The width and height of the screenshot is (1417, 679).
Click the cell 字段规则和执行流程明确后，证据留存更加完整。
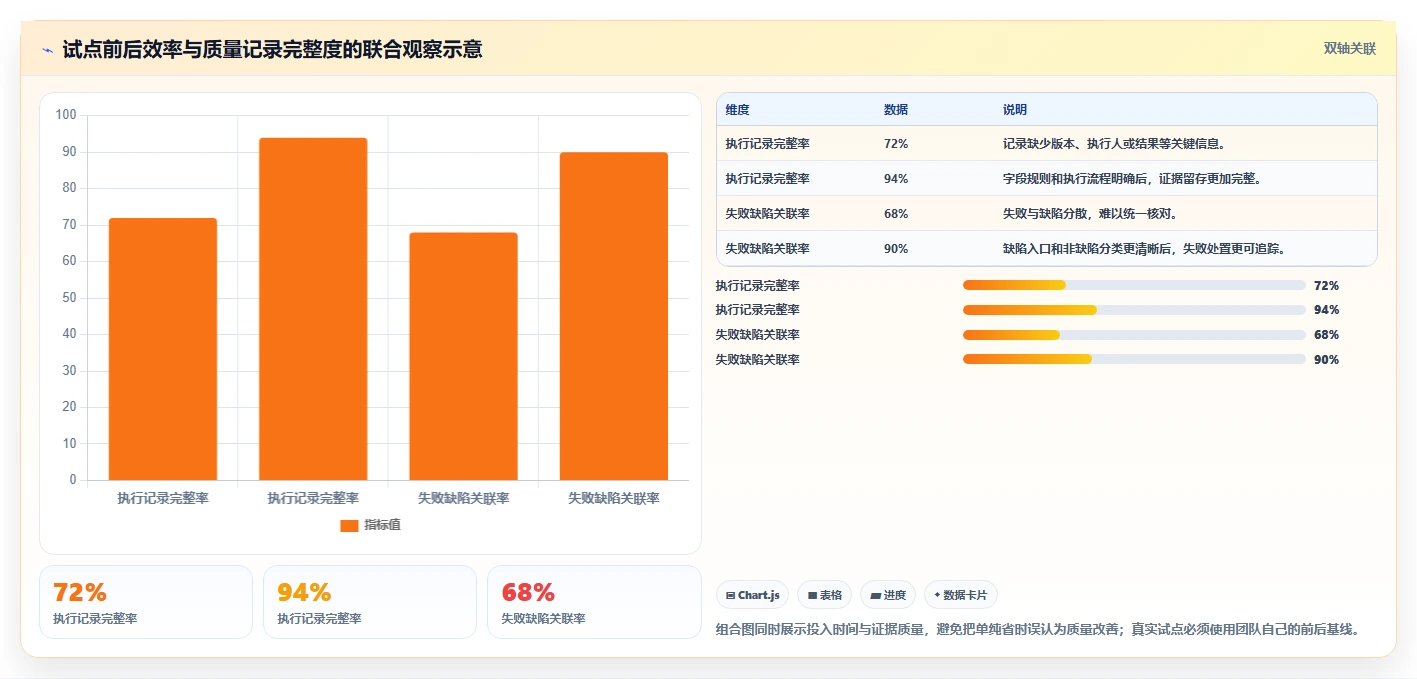point(1135,179)
